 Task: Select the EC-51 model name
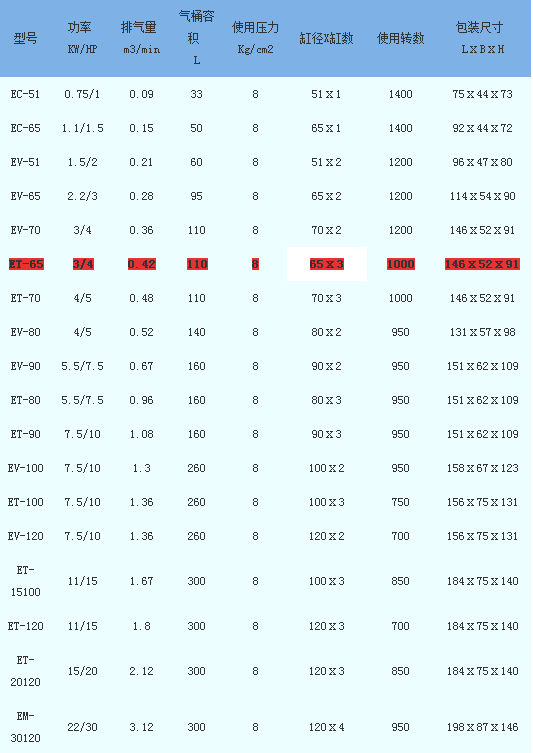point(25,94)
